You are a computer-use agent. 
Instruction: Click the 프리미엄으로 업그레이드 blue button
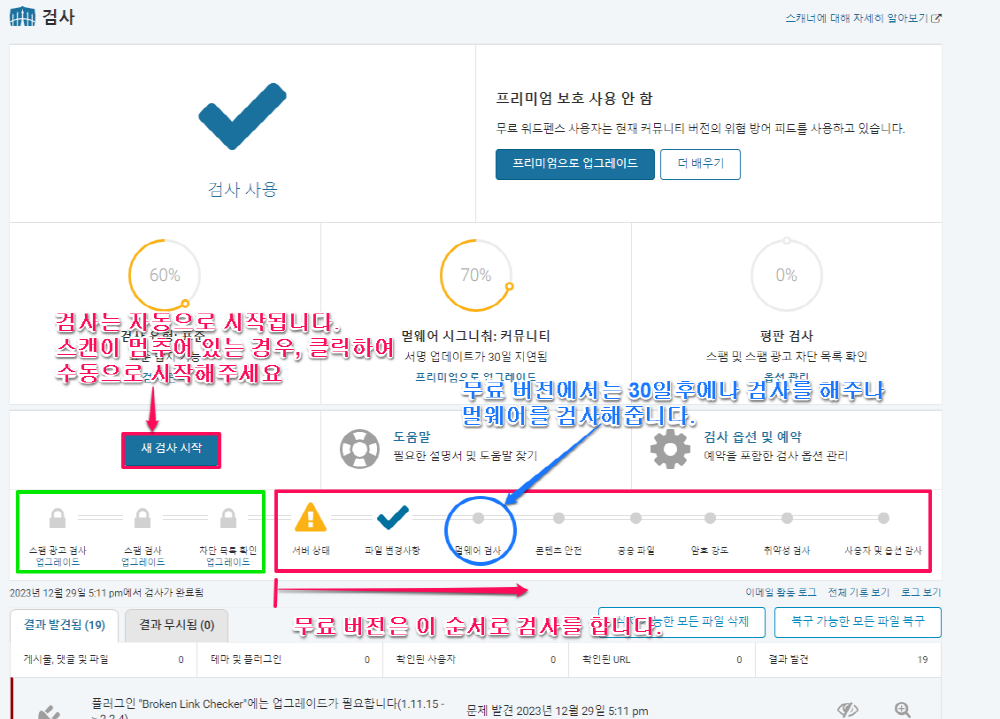575,164
